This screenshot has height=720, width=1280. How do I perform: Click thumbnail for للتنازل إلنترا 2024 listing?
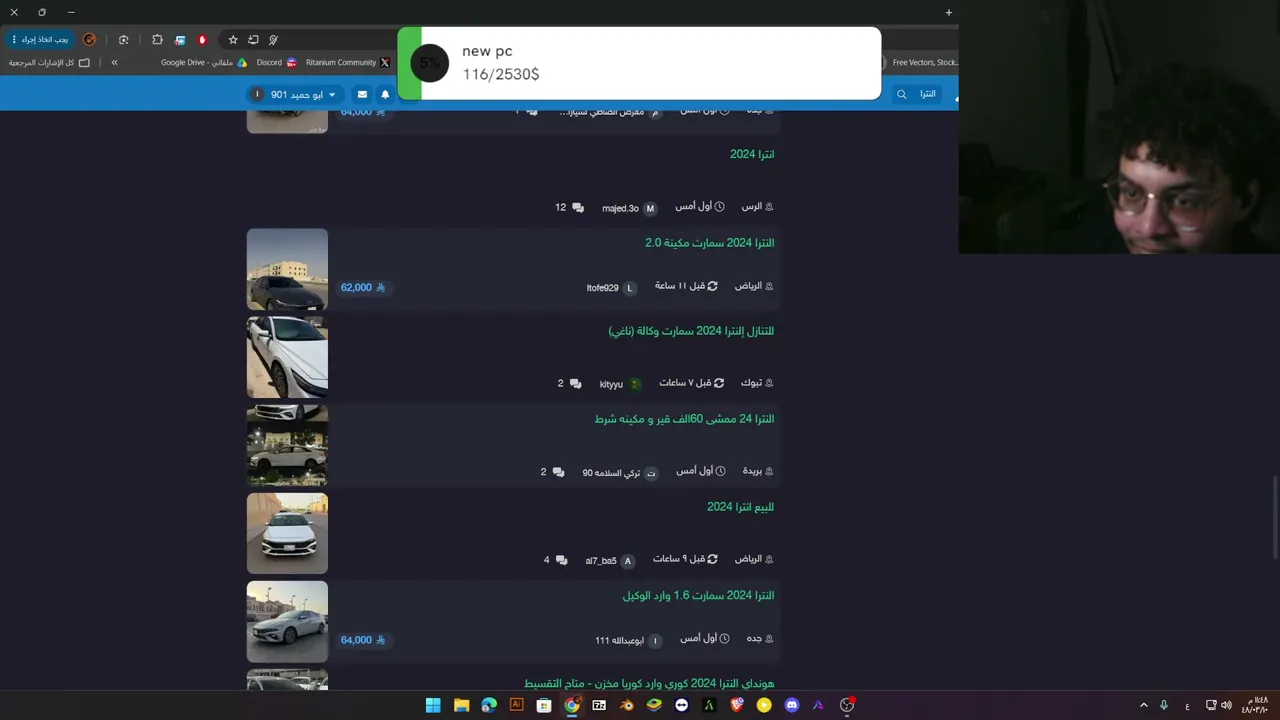click(x=287, y=357)
